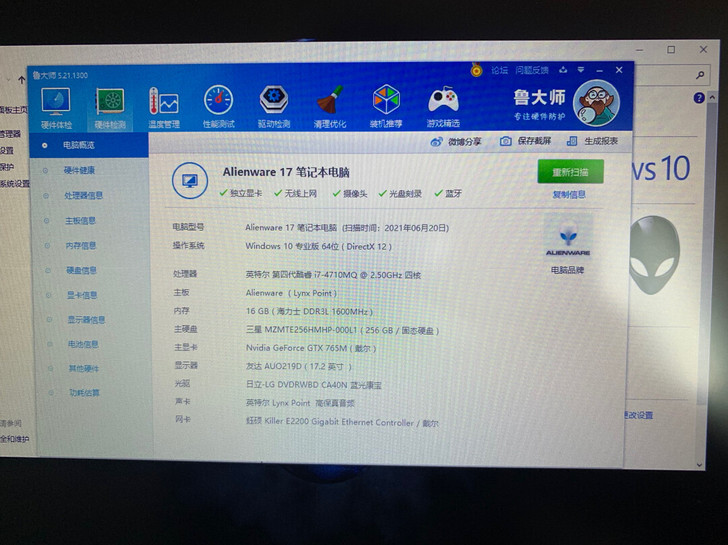Screen dimensions: 728x545
Task: Click the DVDRWBD CA40N optical drive text
Action: [x=312, y=385]
